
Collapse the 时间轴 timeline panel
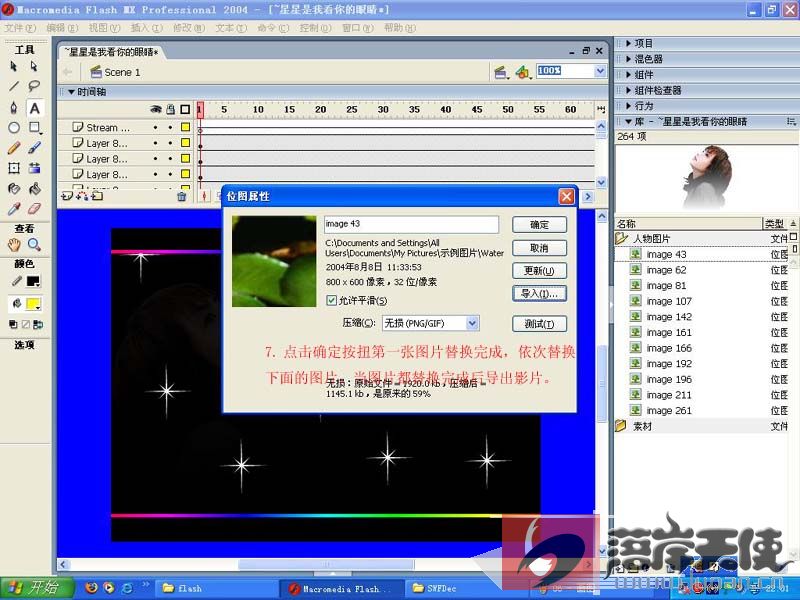[71, 92]
